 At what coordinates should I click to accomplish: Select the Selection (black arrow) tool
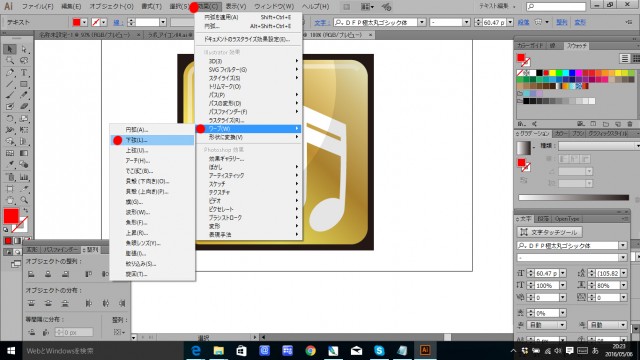(x=10, y=49)
